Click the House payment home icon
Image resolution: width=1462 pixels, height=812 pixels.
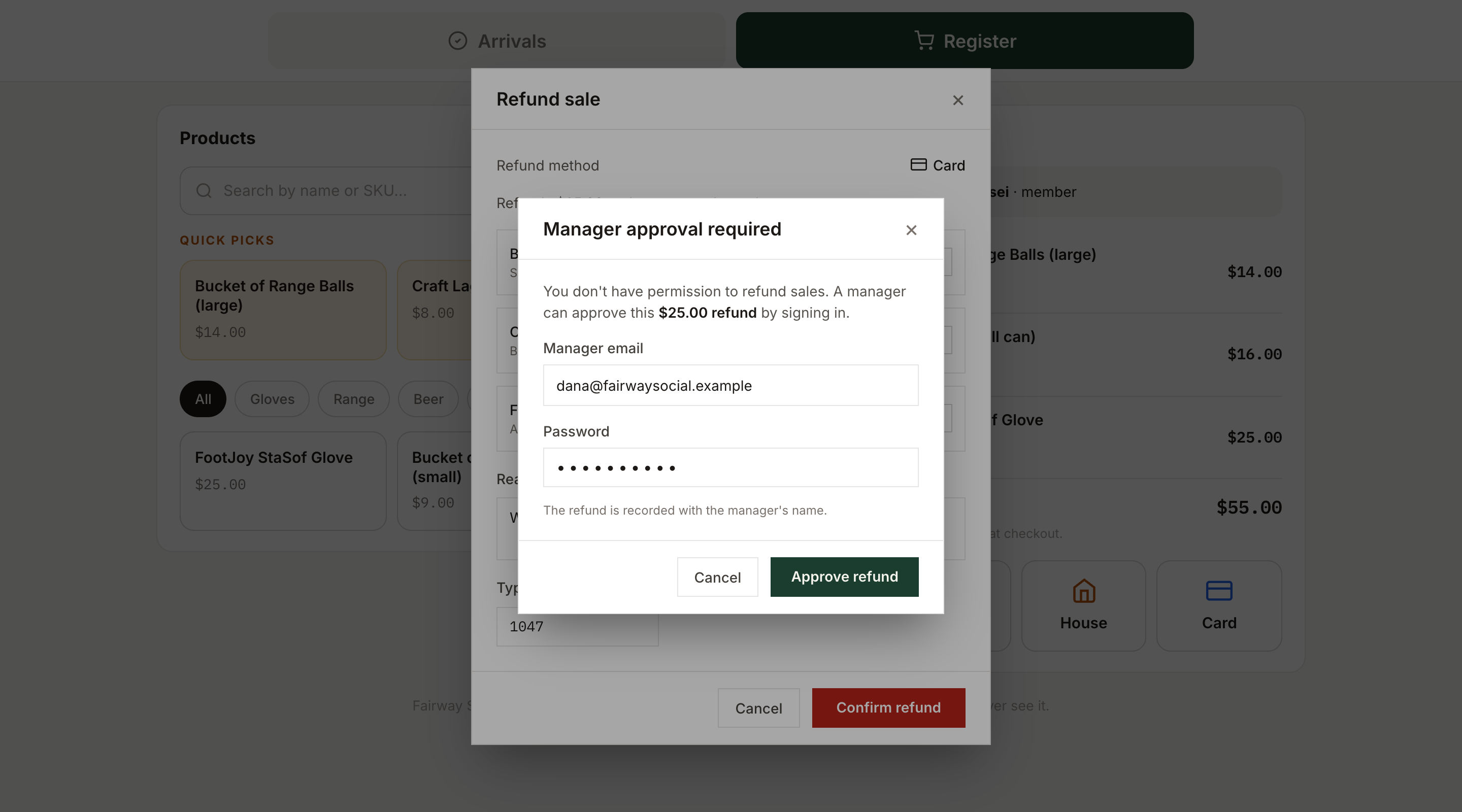coord(1083,591)
